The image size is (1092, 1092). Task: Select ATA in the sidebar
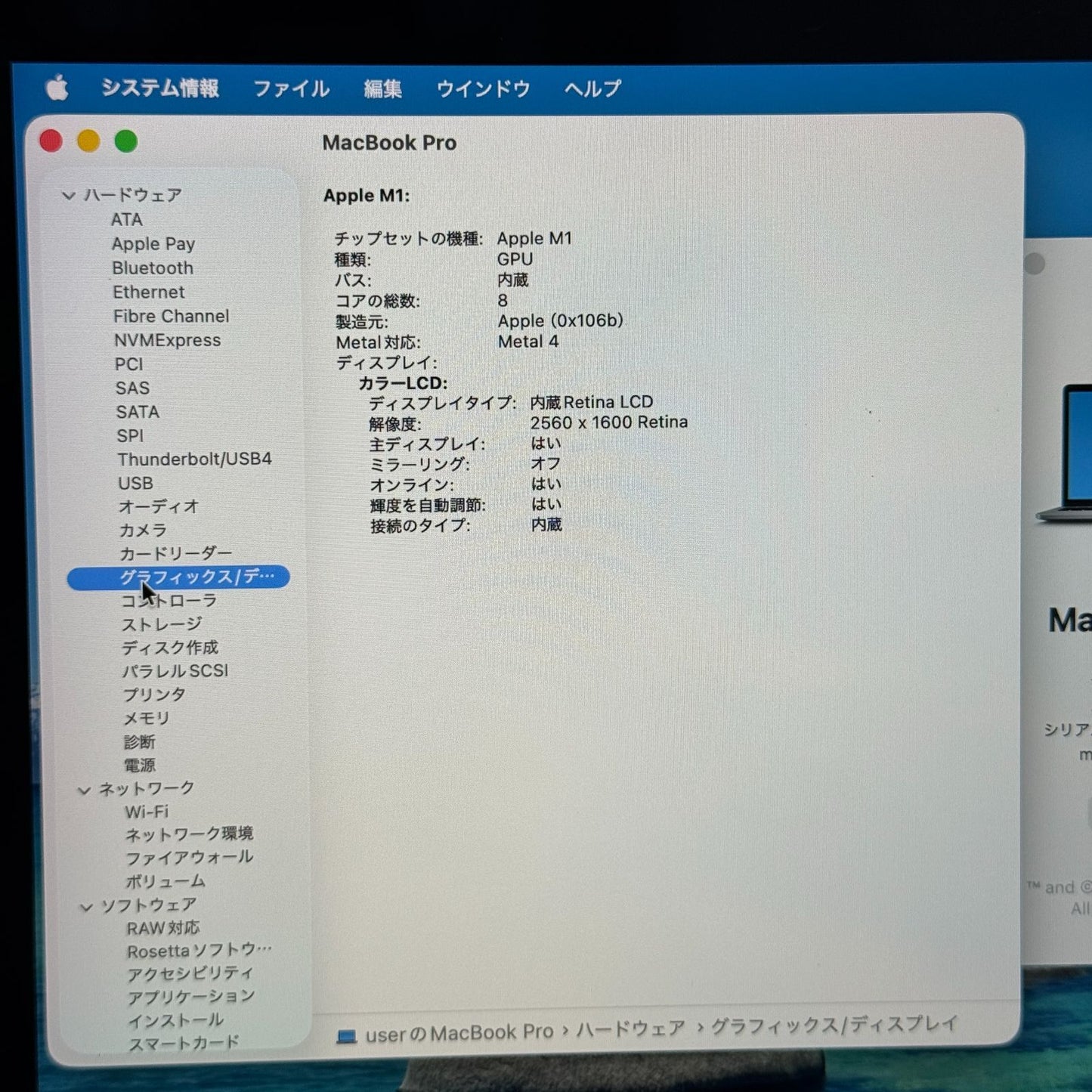126,220
